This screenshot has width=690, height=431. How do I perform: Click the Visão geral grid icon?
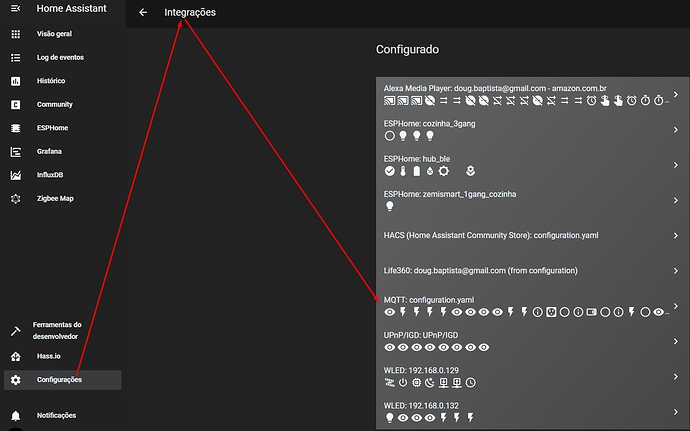(x=15, y=34)
